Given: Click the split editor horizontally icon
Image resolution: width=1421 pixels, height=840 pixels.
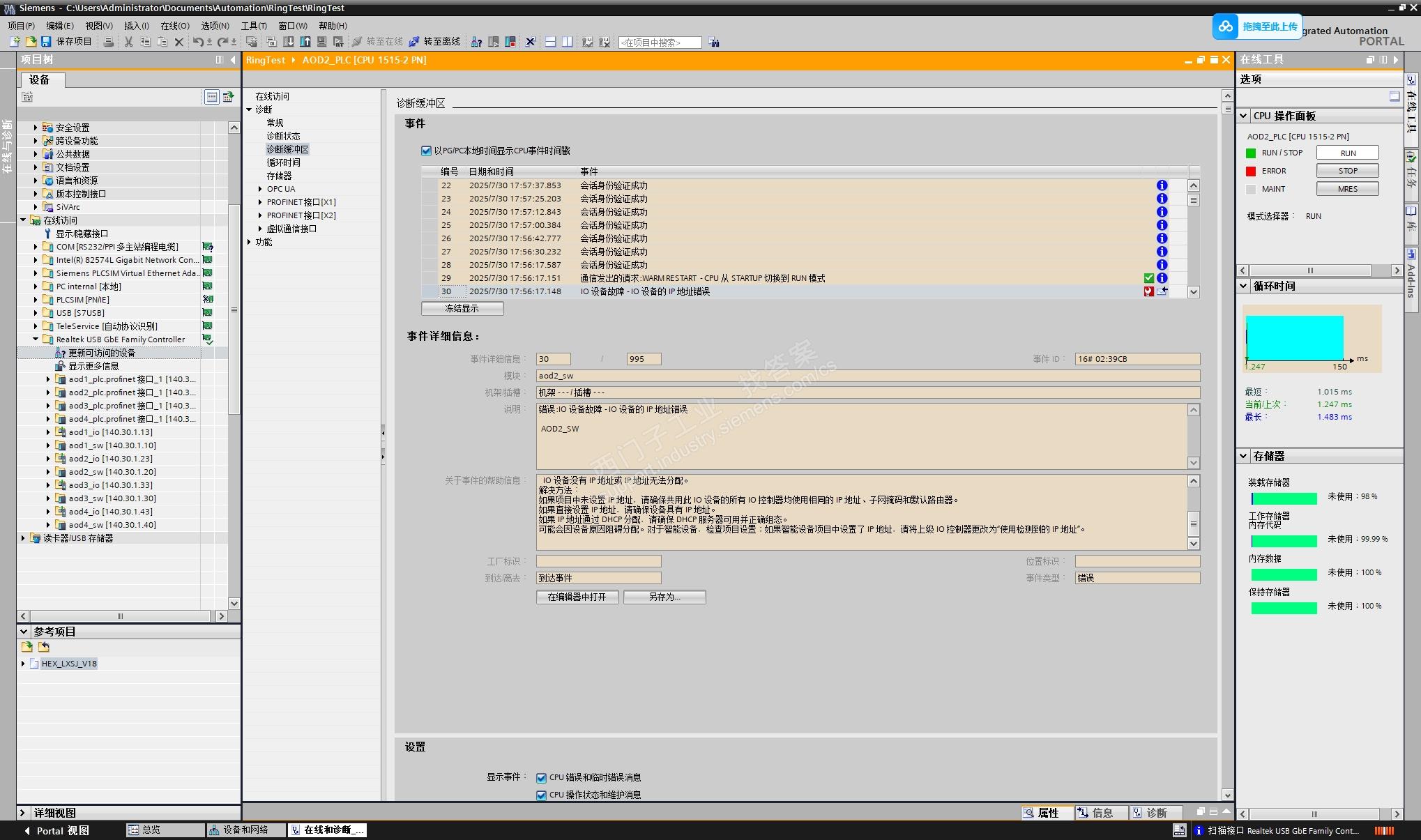Looking at the screenshot, I should [550, 42].
